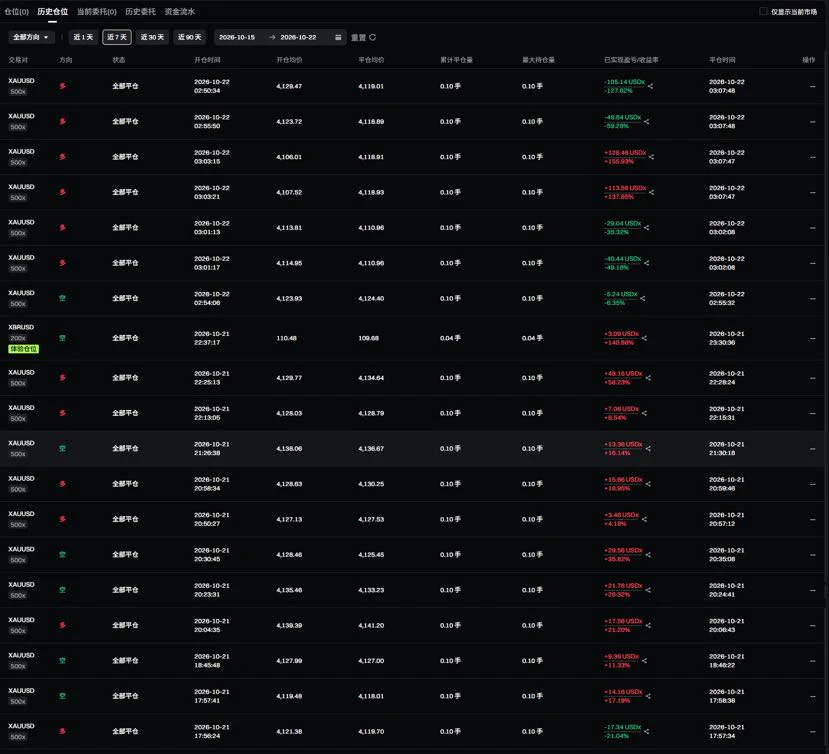Share the +13.36 USDx highlighted row trade
Screen dimensions: 829x754
click(x=648, y=448)
